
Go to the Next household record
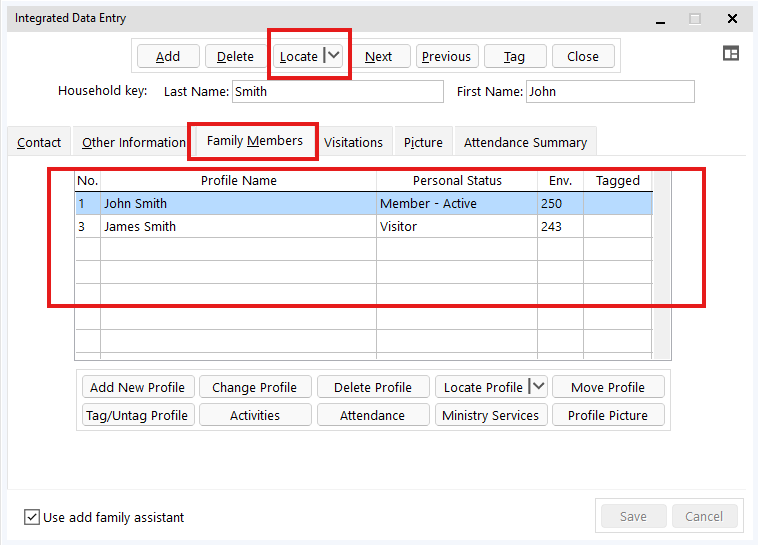(378, 56)
